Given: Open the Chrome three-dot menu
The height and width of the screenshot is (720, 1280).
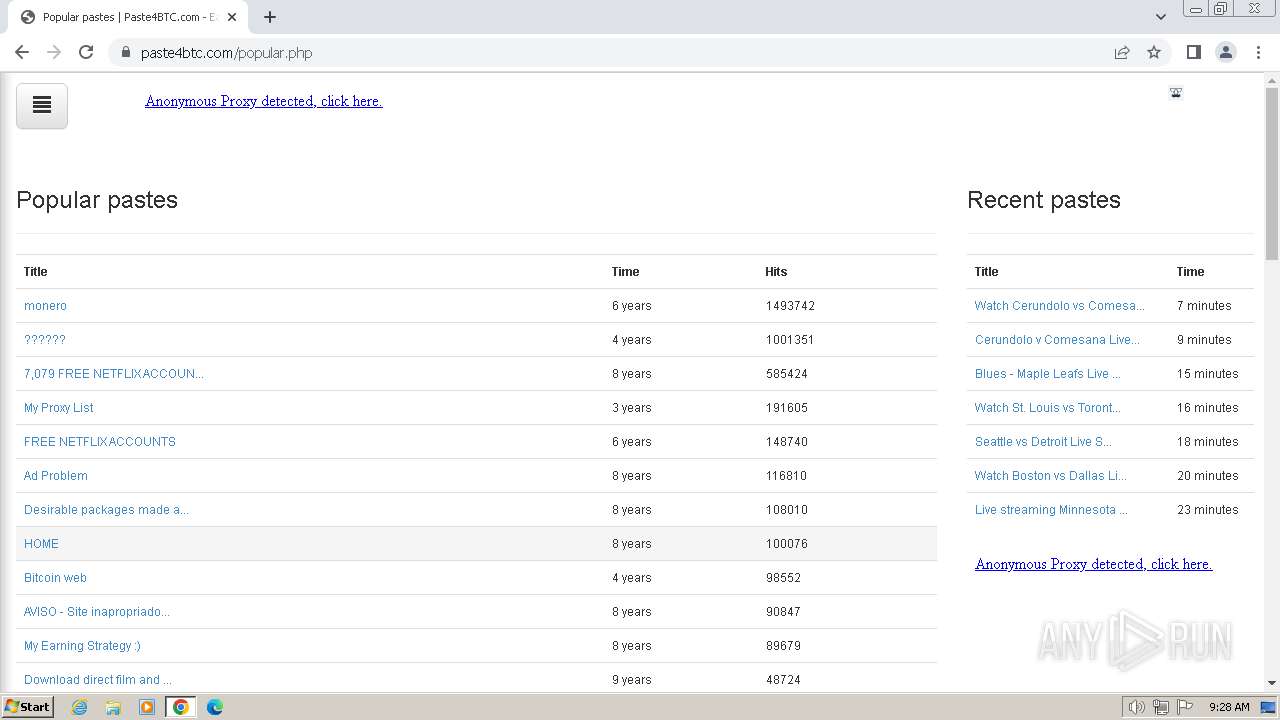Looking at the screenshot, I should pyautogui.click(x=1258, y=52).
